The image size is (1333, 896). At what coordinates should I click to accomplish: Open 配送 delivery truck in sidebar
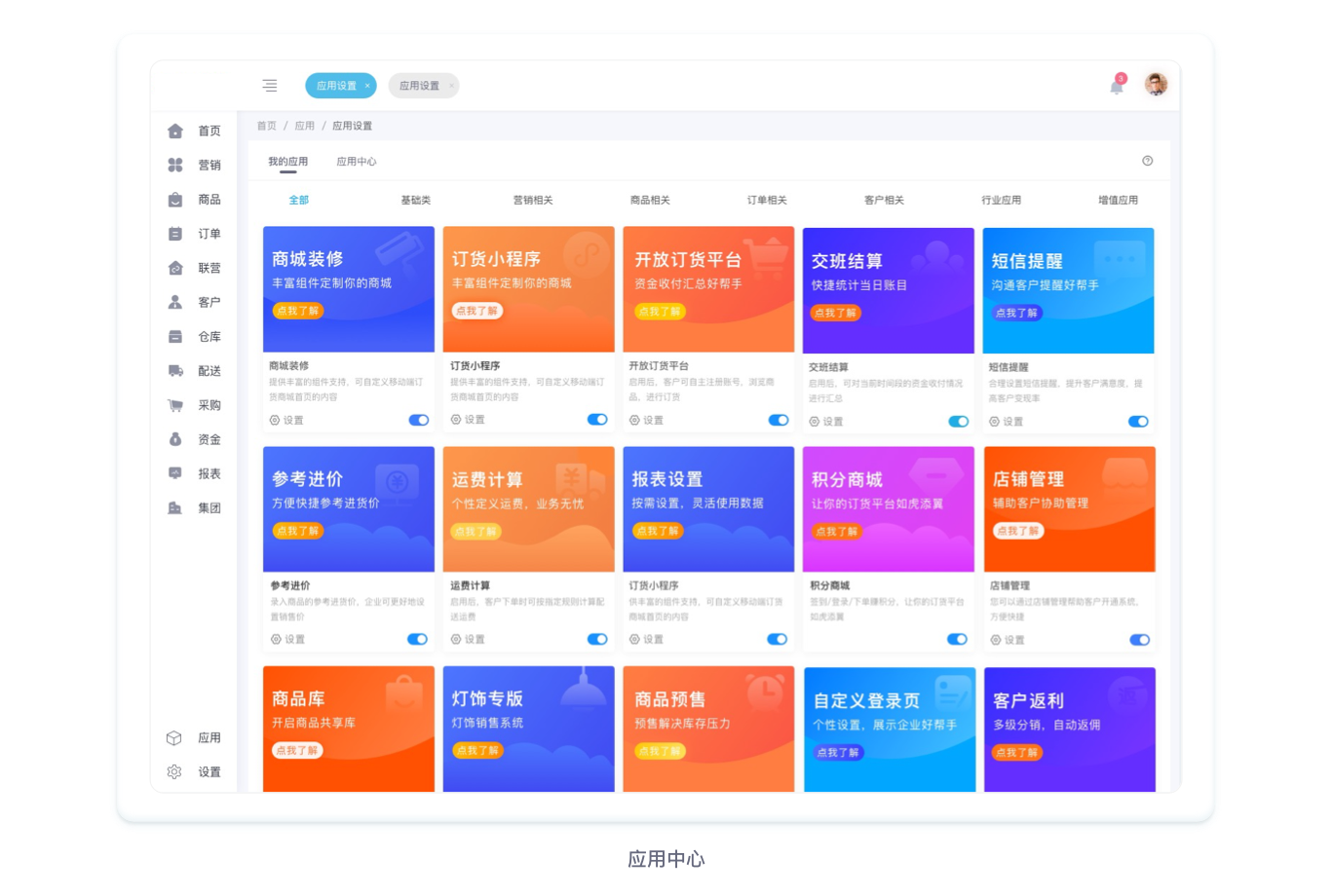point(195,371)
